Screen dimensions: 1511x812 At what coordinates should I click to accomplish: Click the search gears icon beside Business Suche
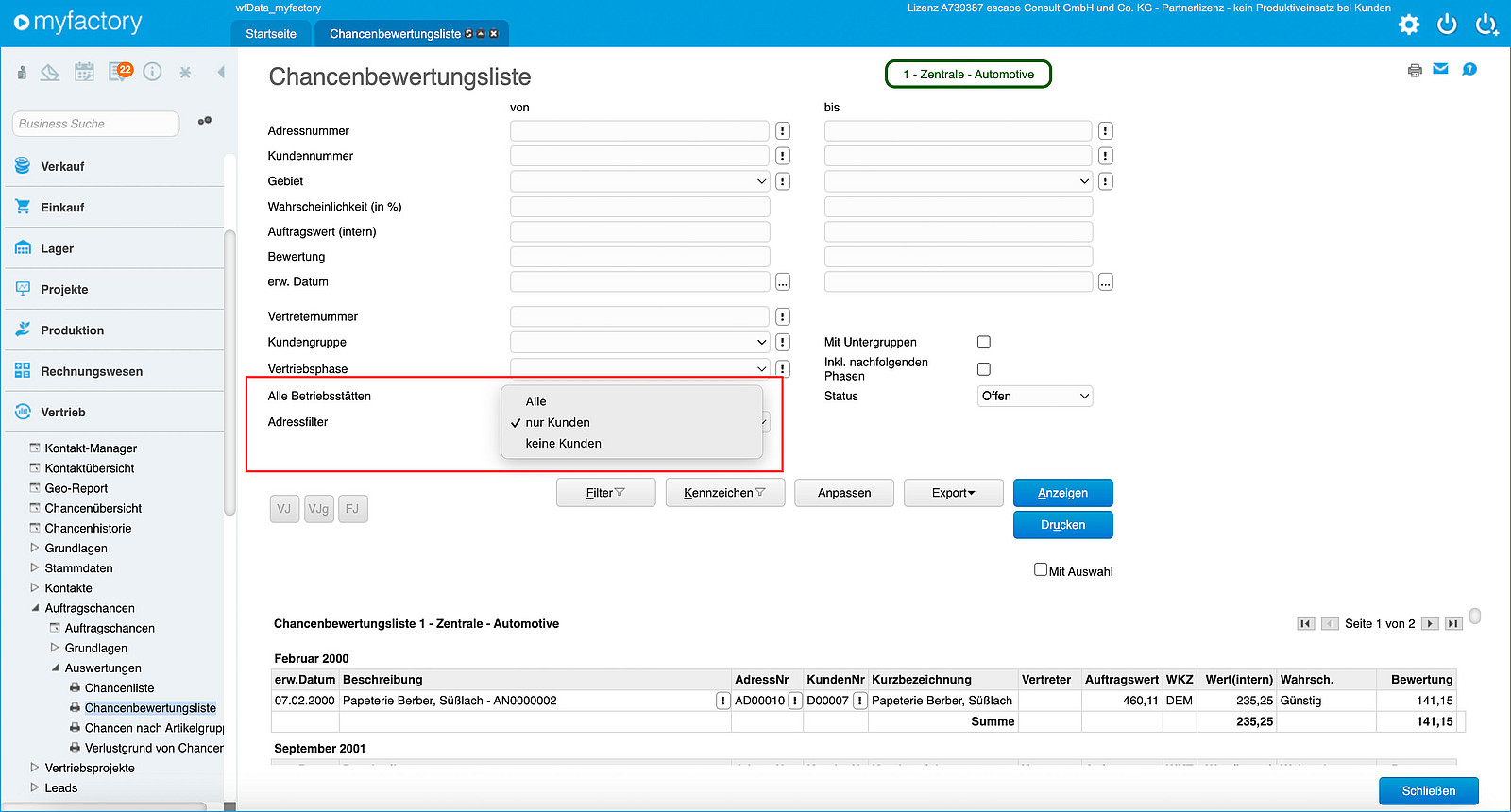(x=204, y=122)
